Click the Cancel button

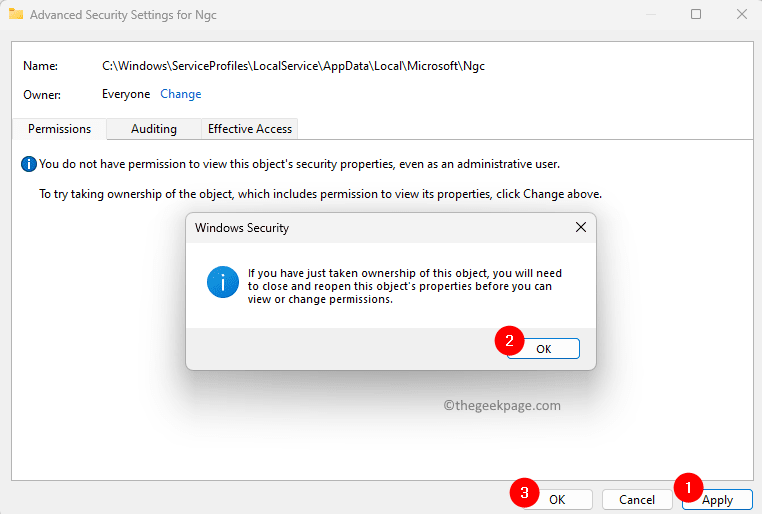pyautogui.click(x=637, y=499)
